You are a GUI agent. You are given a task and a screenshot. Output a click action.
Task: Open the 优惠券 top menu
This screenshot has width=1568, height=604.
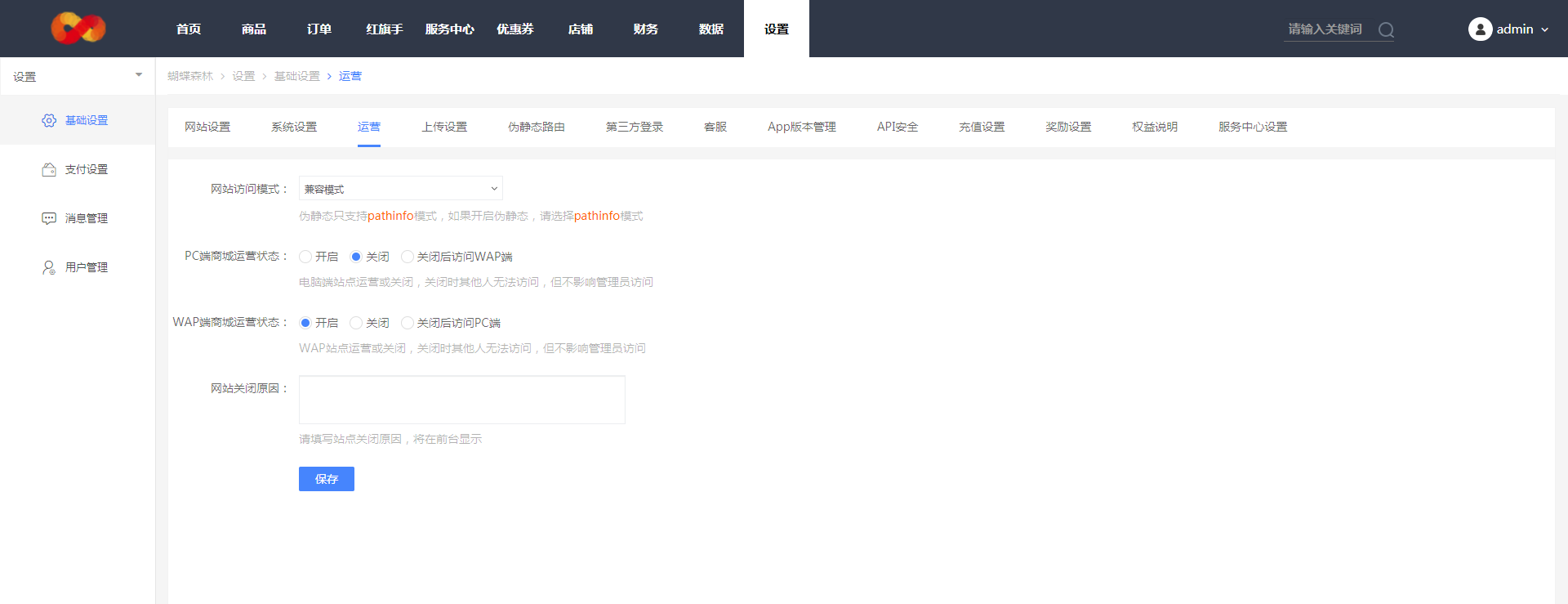(515, 29)
